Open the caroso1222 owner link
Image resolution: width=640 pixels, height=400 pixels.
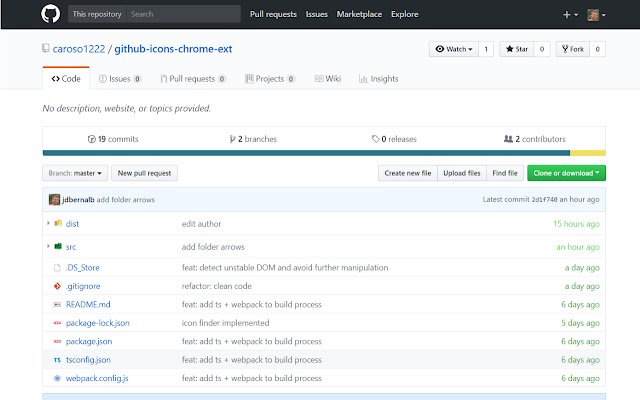point(79,49)
